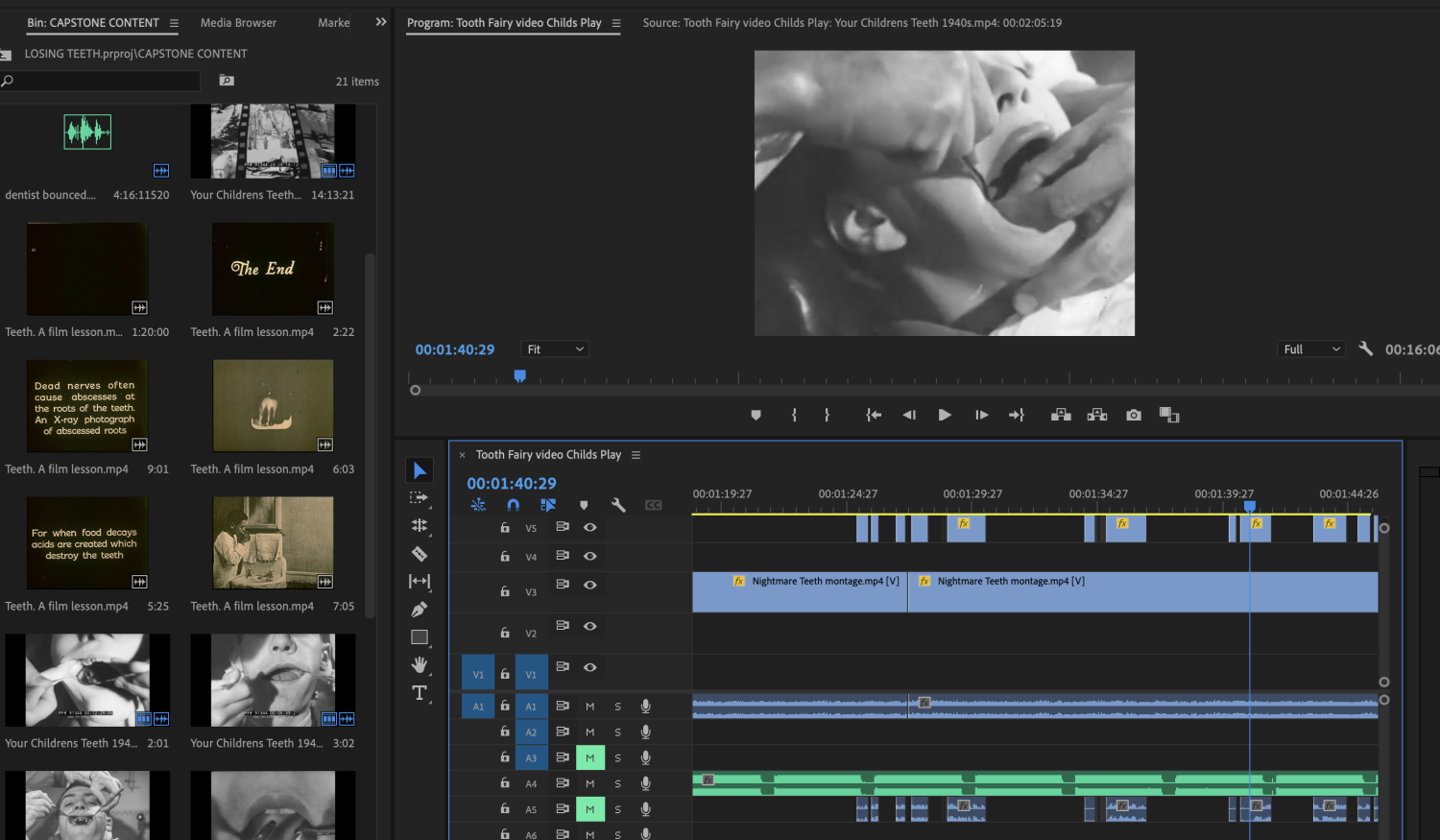
Task: Select Program Tooth Fairy video tab
Action: [x=504, y=23]
